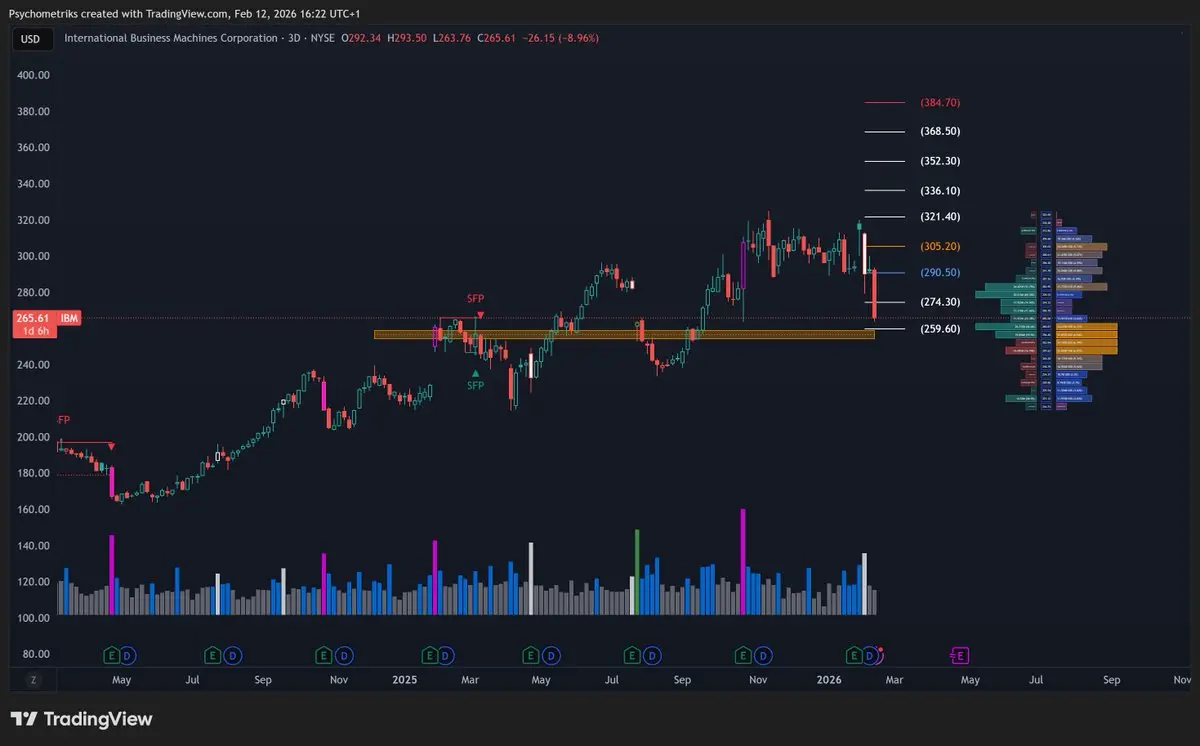Select the (352.30) price level label

point(940,161)
